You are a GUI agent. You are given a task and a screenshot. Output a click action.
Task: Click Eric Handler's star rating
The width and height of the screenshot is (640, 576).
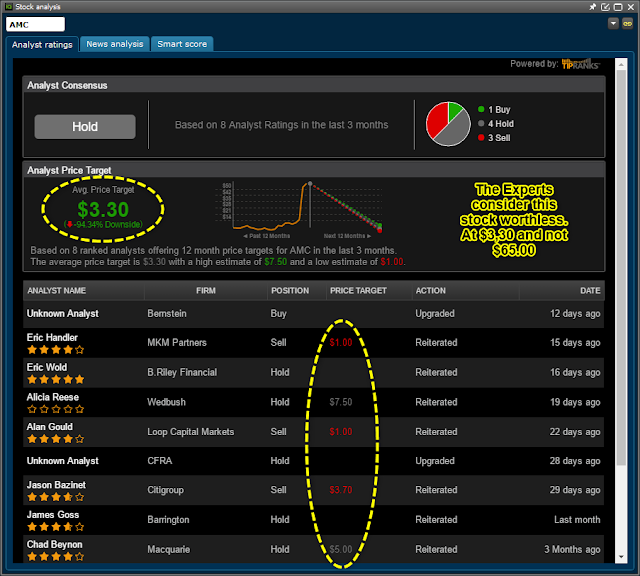coord(56,350)
